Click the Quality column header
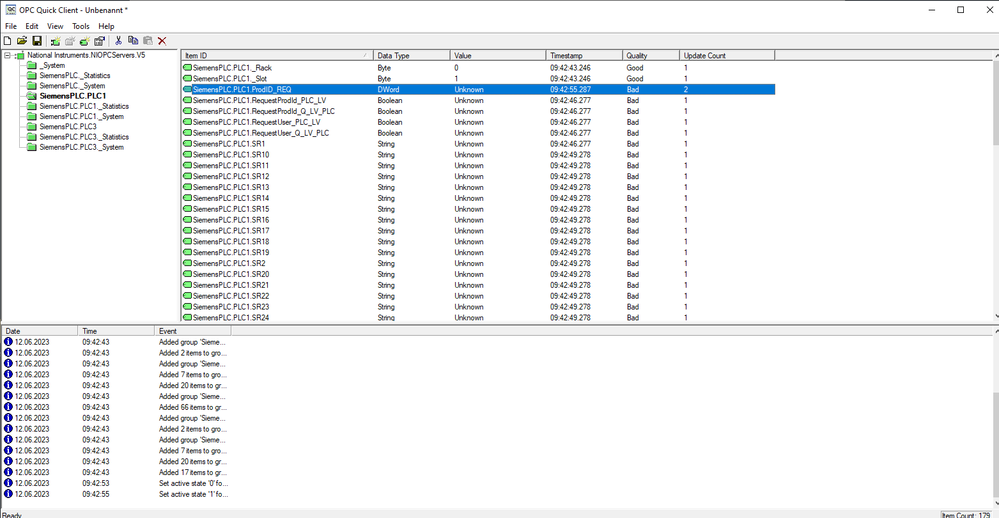The width and height of the screenshot is (999, 518). point(651,55)
